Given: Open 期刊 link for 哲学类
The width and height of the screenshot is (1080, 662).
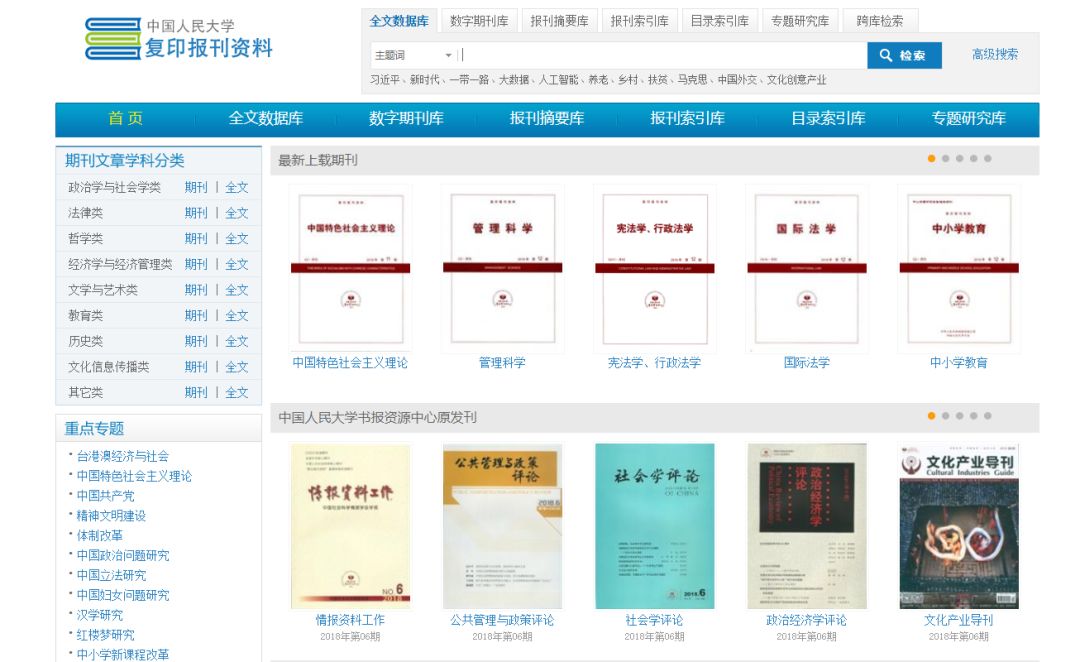Looking at the screenshot, I should coord(196,238).
